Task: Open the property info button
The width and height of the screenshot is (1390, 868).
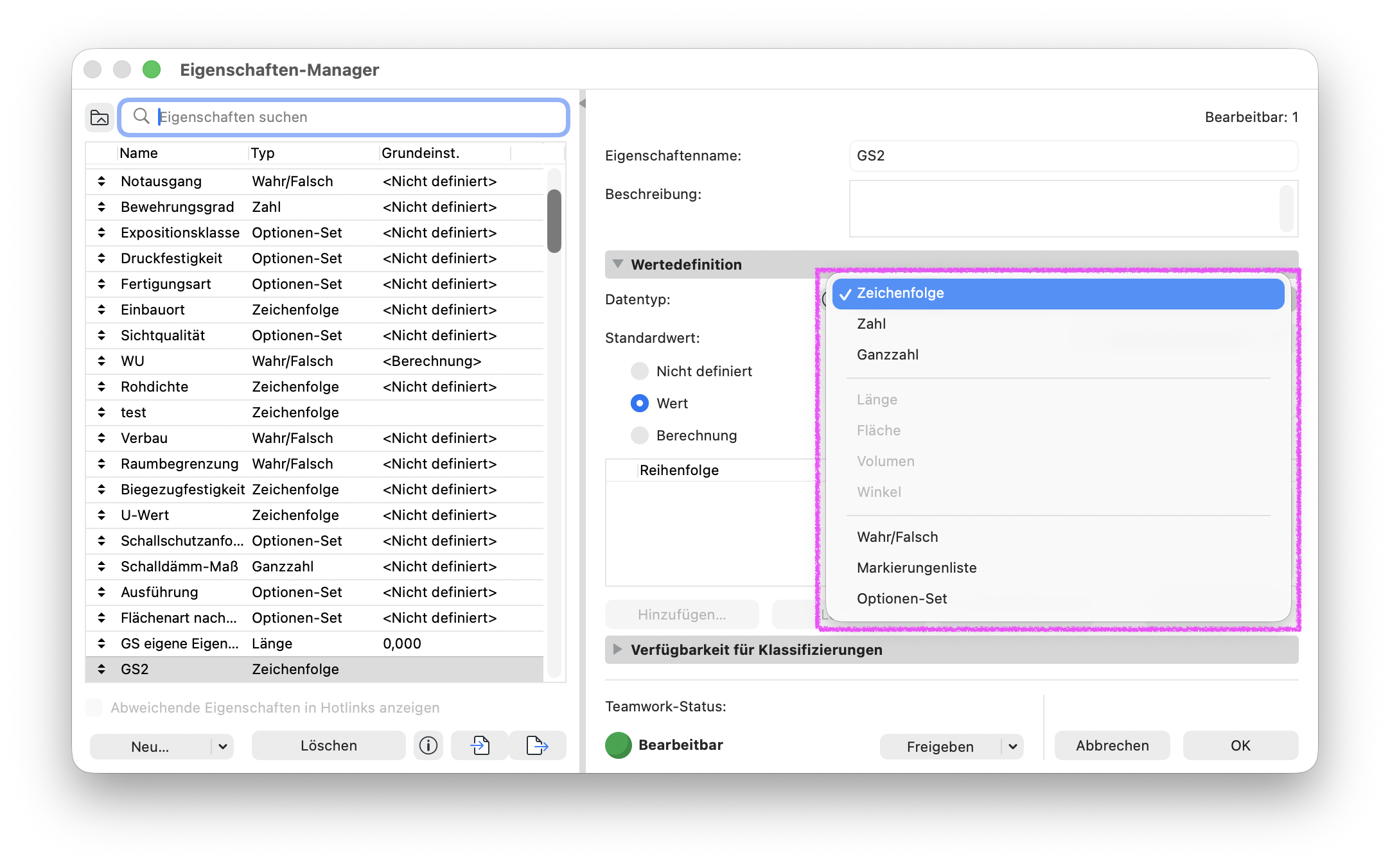Action: coord(428,745)
